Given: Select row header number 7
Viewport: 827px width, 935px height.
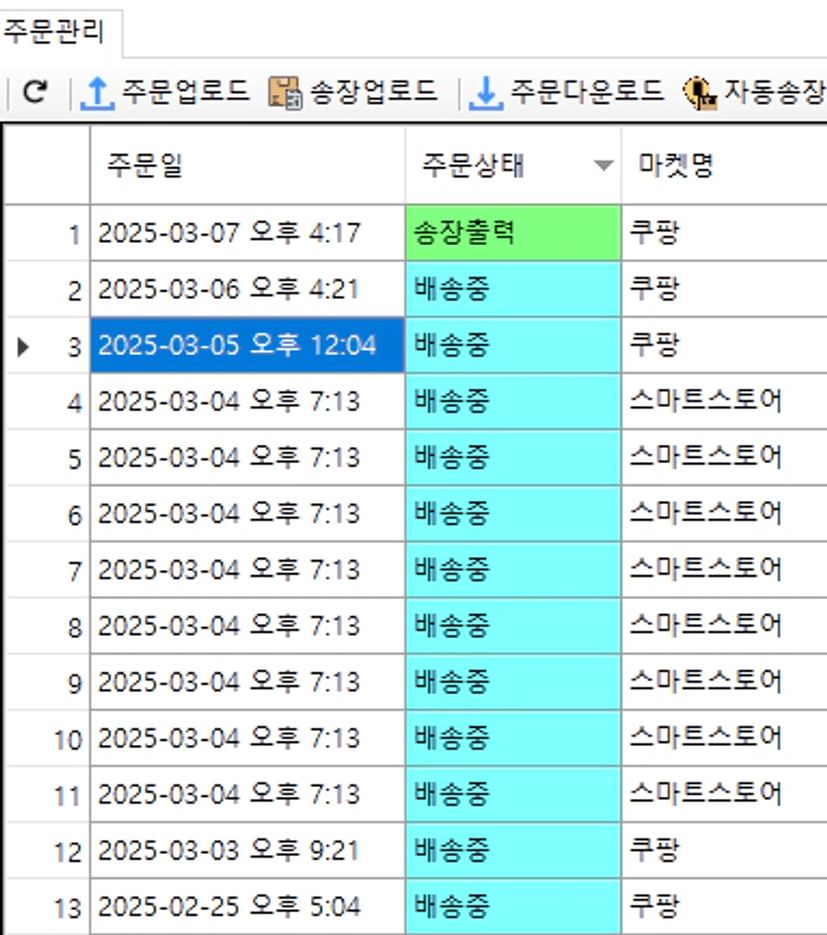Looking at the screenshot, I should [48, 571].
